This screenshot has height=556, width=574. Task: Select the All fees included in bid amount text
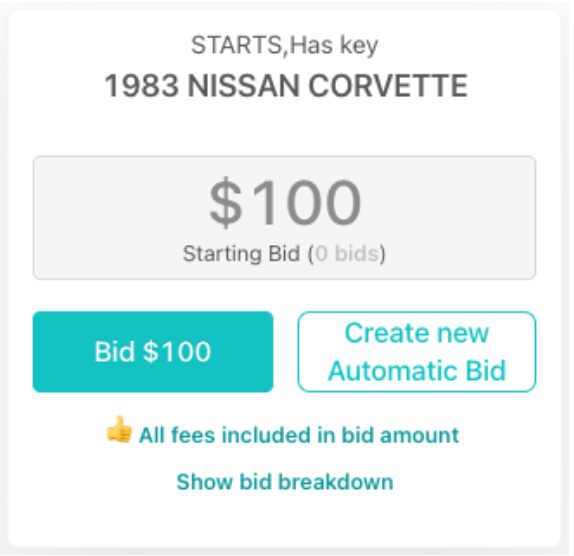(299, 435)
